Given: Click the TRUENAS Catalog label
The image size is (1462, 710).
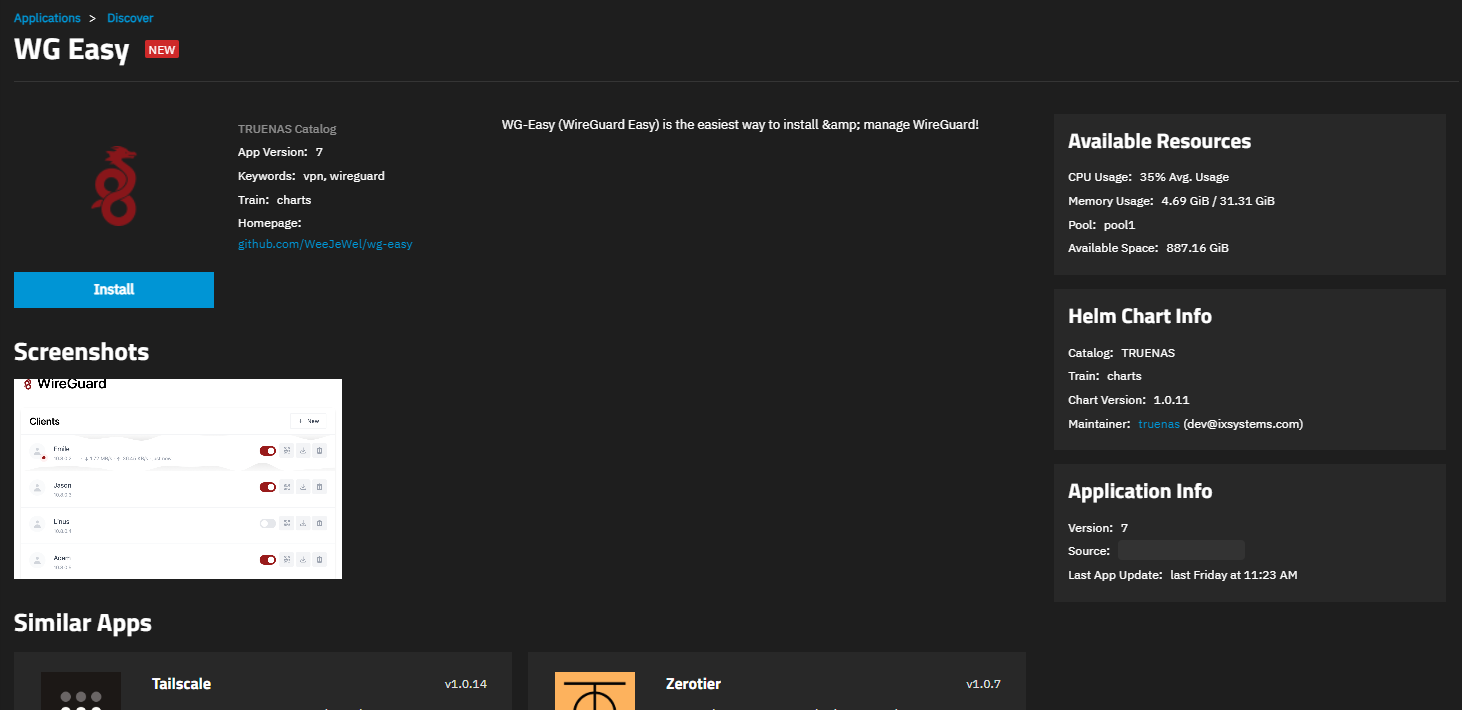Looking at the screenshot, I should [x=287, y=129].
